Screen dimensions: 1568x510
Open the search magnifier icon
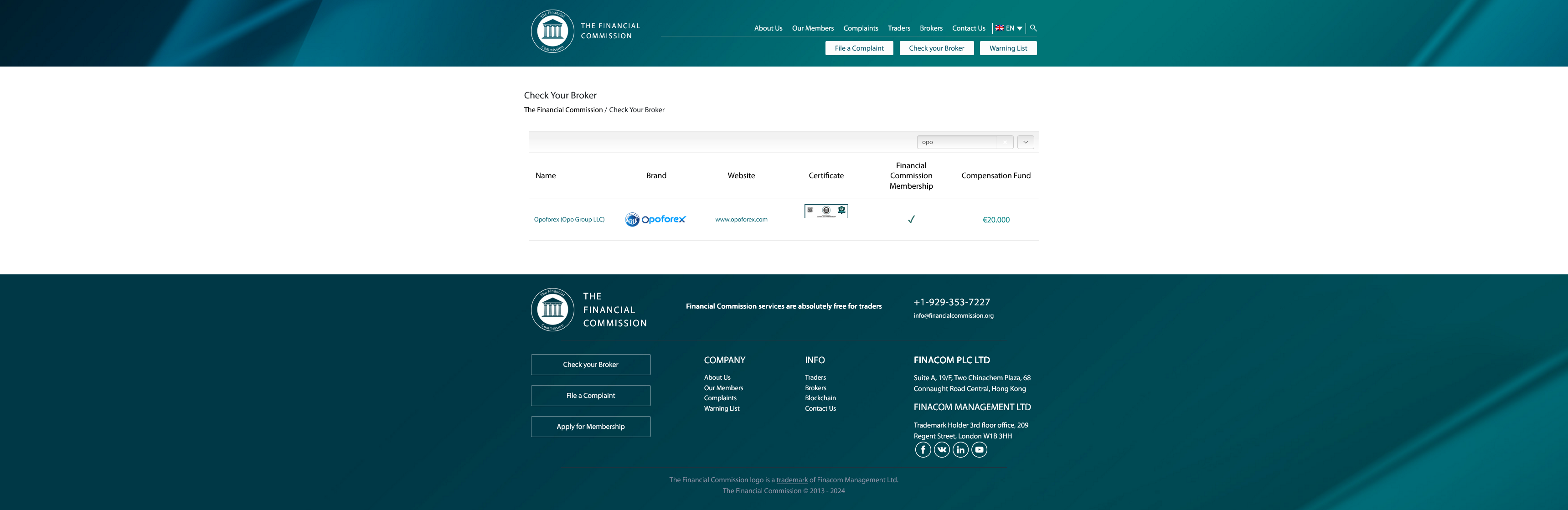[1033, 28]
